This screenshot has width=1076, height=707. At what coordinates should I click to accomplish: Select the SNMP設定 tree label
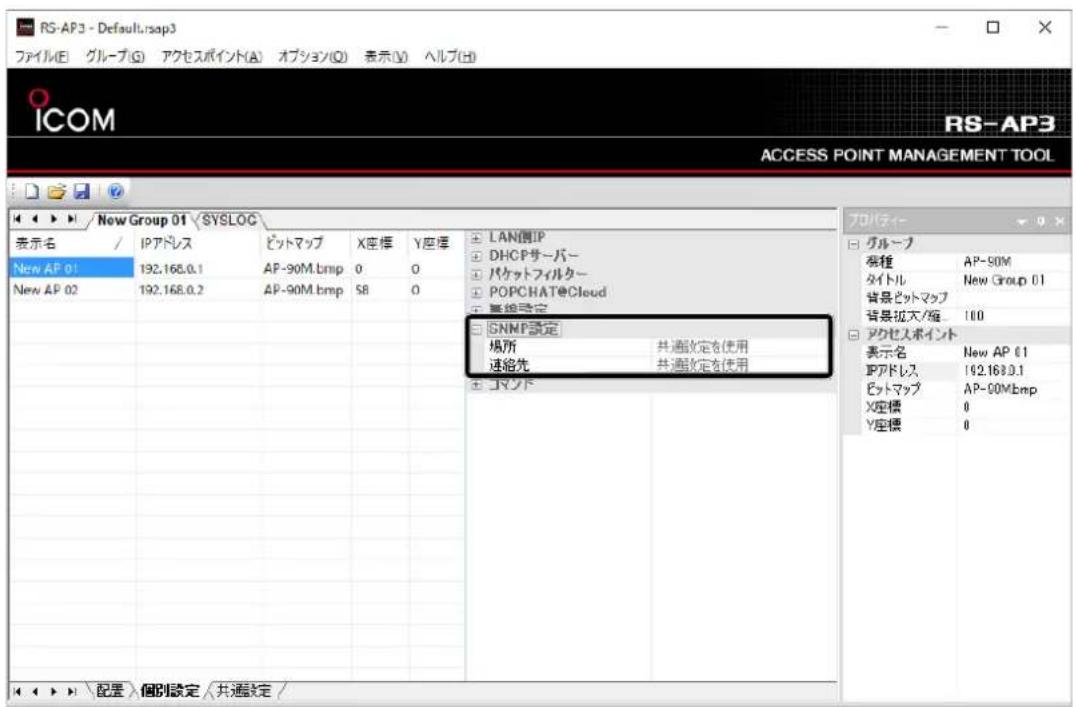(x=524, y=329)
